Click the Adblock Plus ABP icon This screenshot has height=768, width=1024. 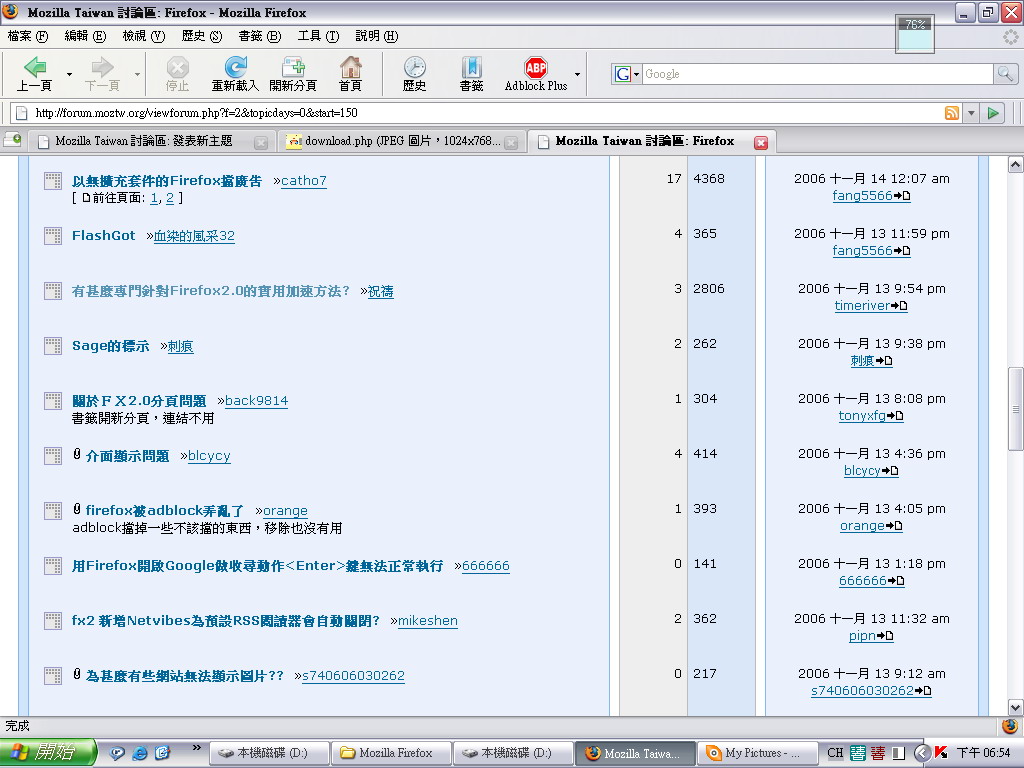click(536, 69)
